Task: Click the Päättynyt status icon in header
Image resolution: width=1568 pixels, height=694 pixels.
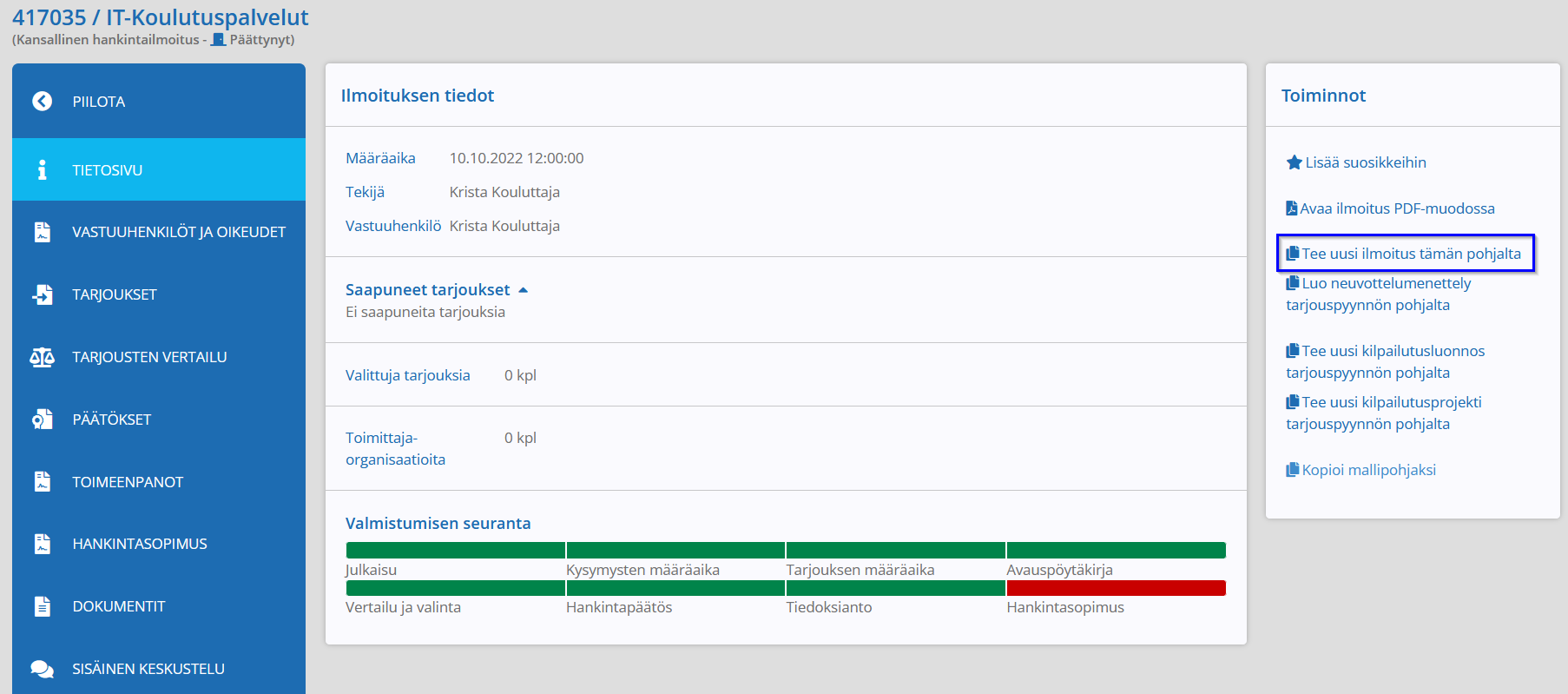Action: click(x=219, y=40)
